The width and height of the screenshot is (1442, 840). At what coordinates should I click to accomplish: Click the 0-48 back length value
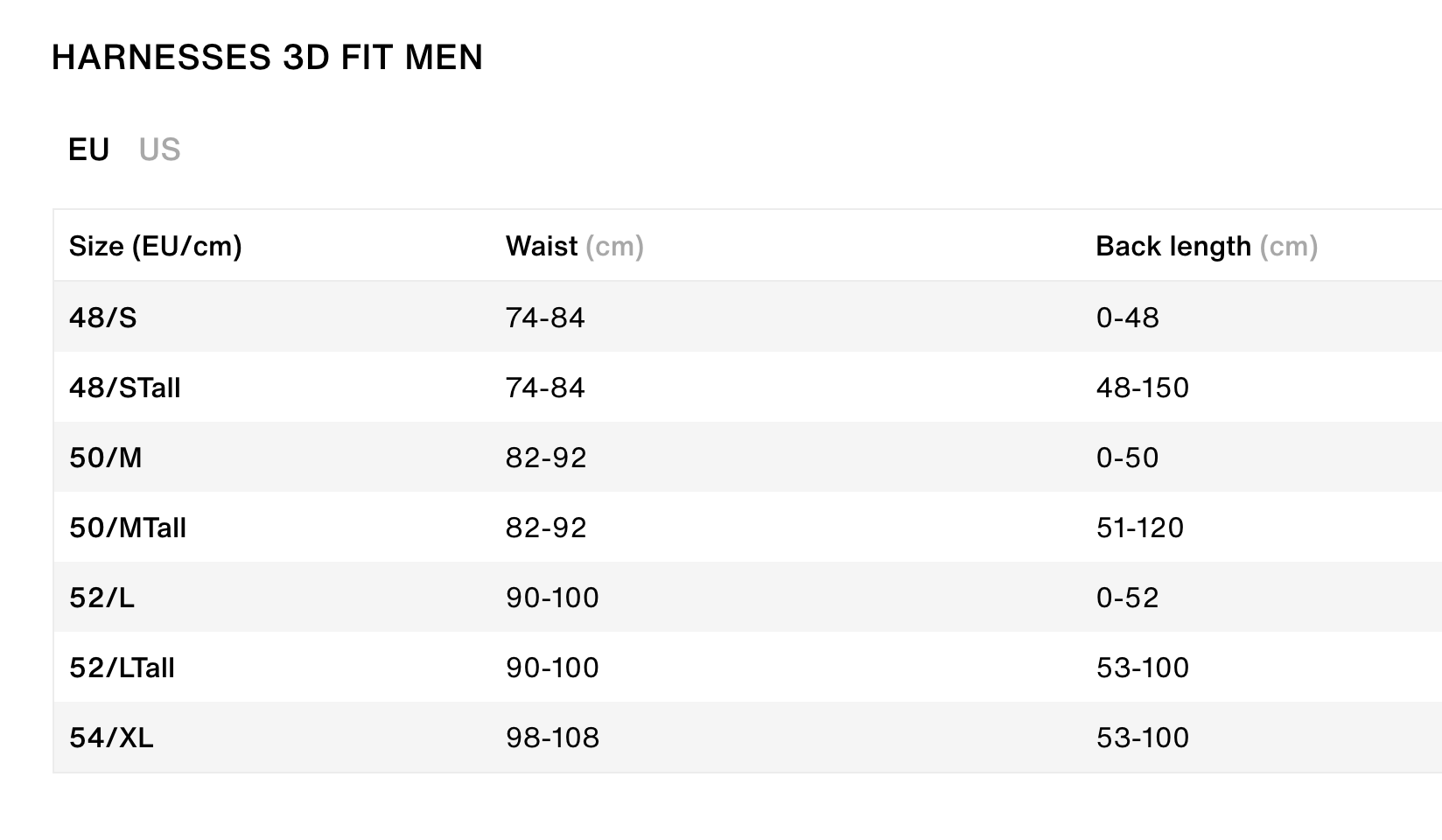(1127, 317)
